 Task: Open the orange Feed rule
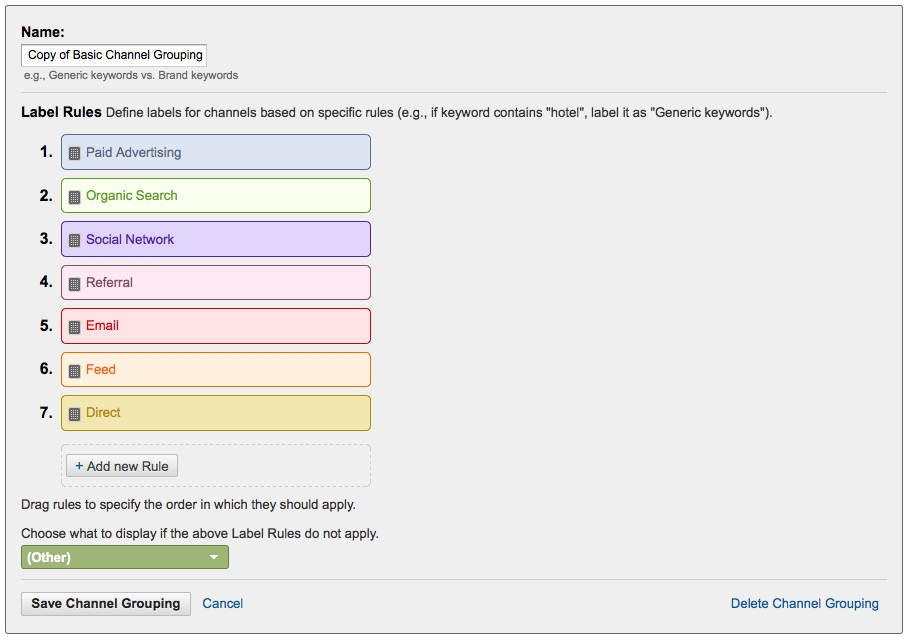tap(216, 369)
